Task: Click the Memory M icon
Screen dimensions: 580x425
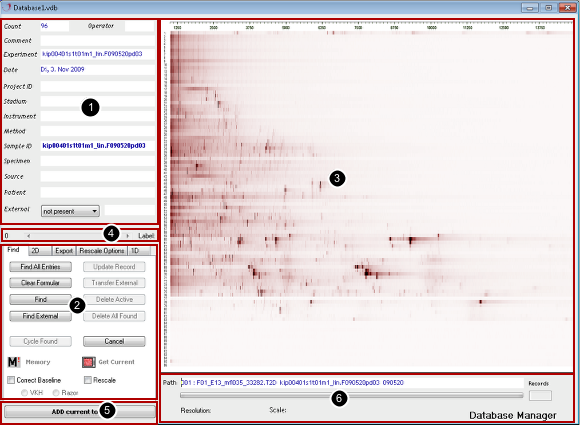Action: (x=14, y=362)
